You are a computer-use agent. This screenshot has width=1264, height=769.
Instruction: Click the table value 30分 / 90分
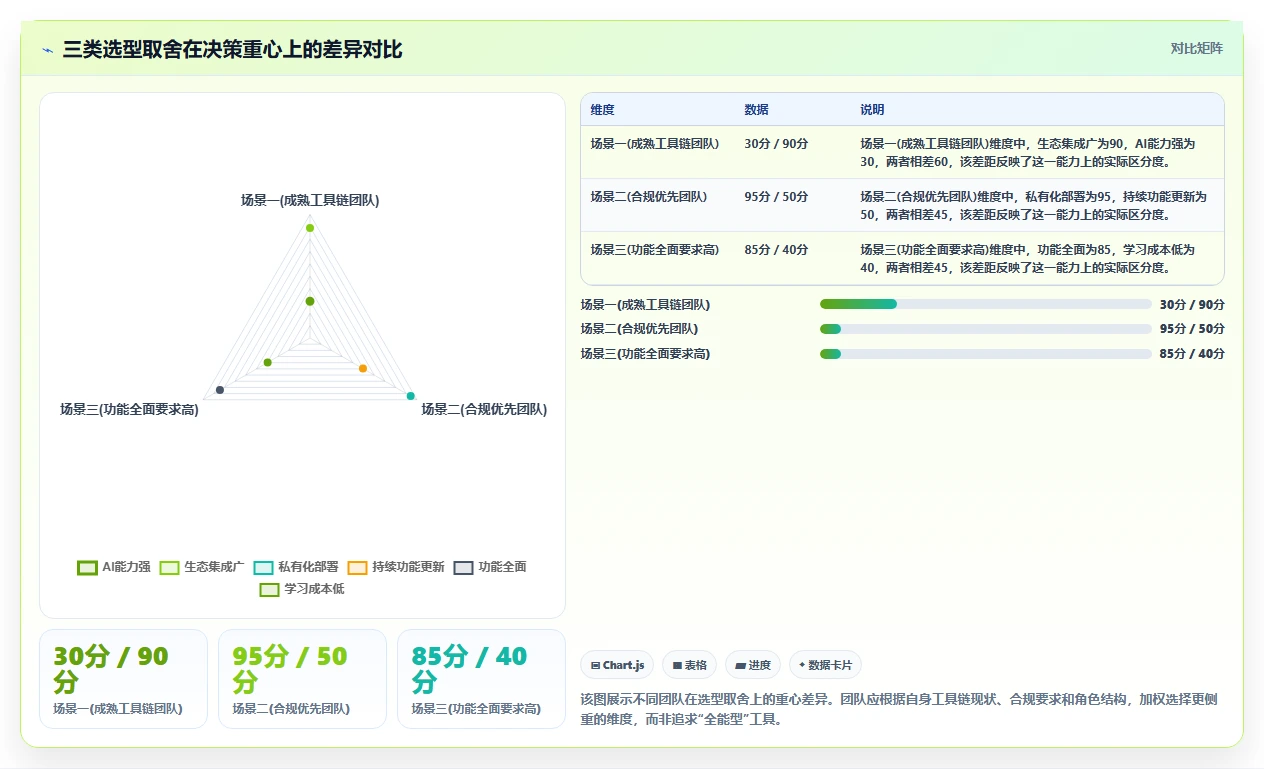coord(776,144)
